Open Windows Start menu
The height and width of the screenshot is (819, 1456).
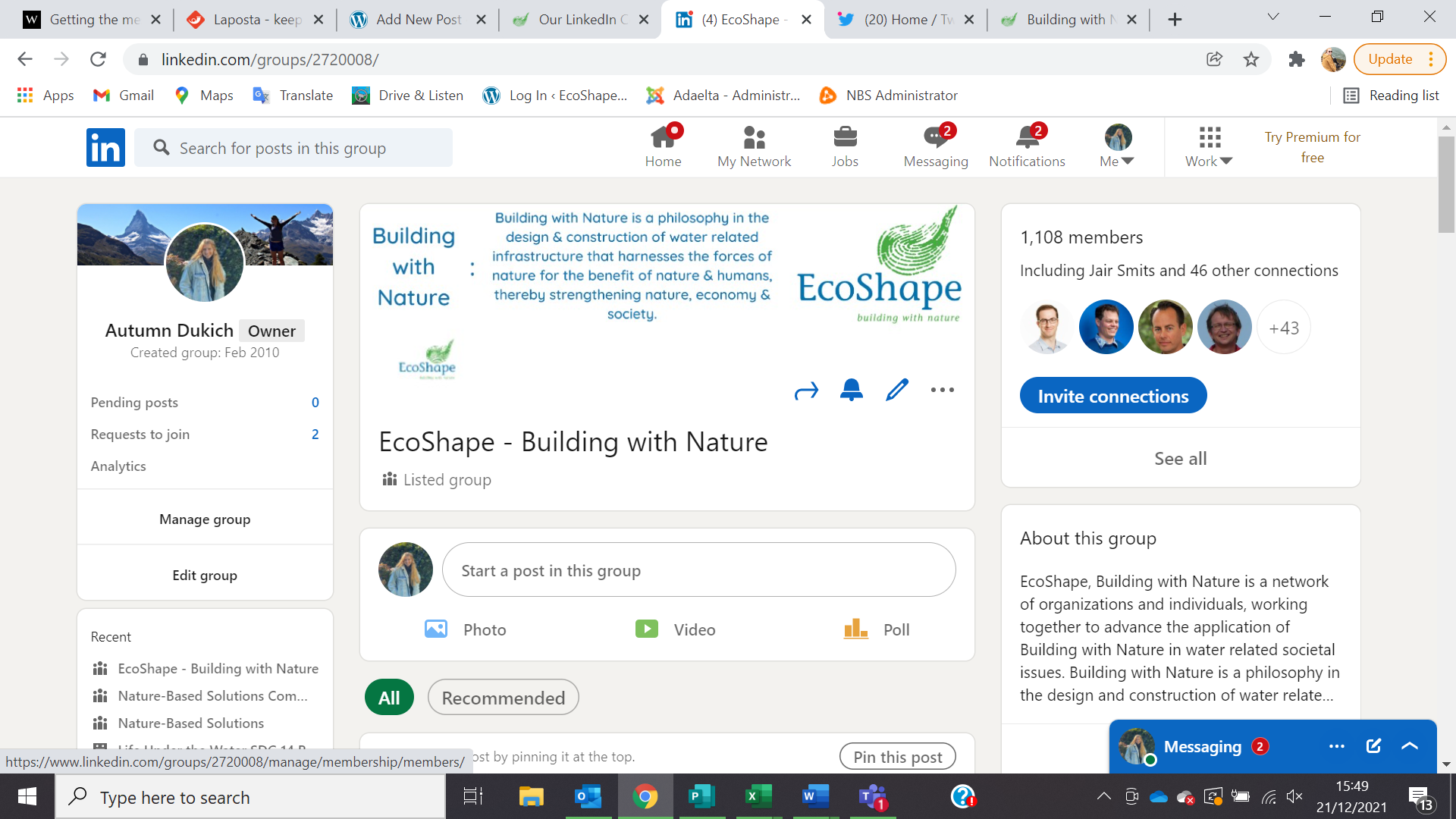coord(27,796)
